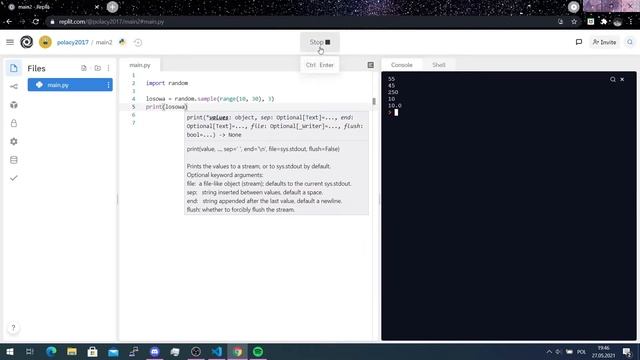Click the Replit logo
This screenshot has width=640, height=360.
(x=27, y=42)
